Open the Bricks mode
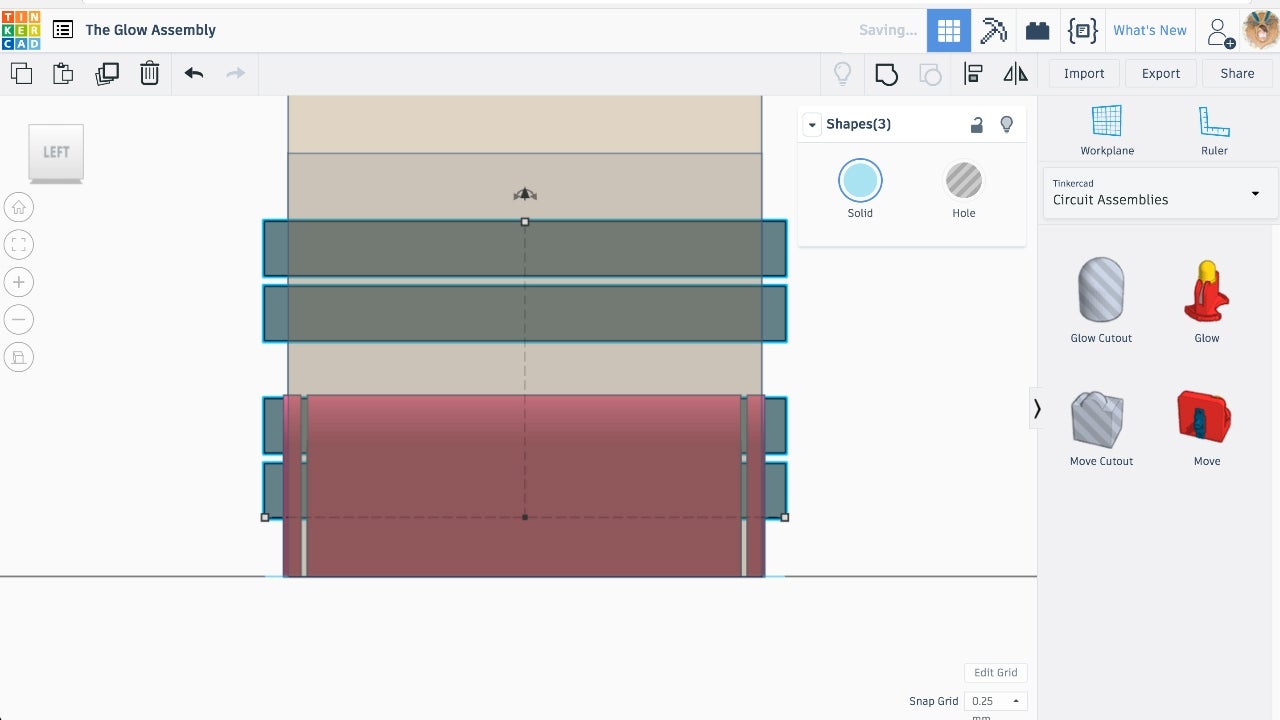1280x720 pixels. pos(1038,30)
